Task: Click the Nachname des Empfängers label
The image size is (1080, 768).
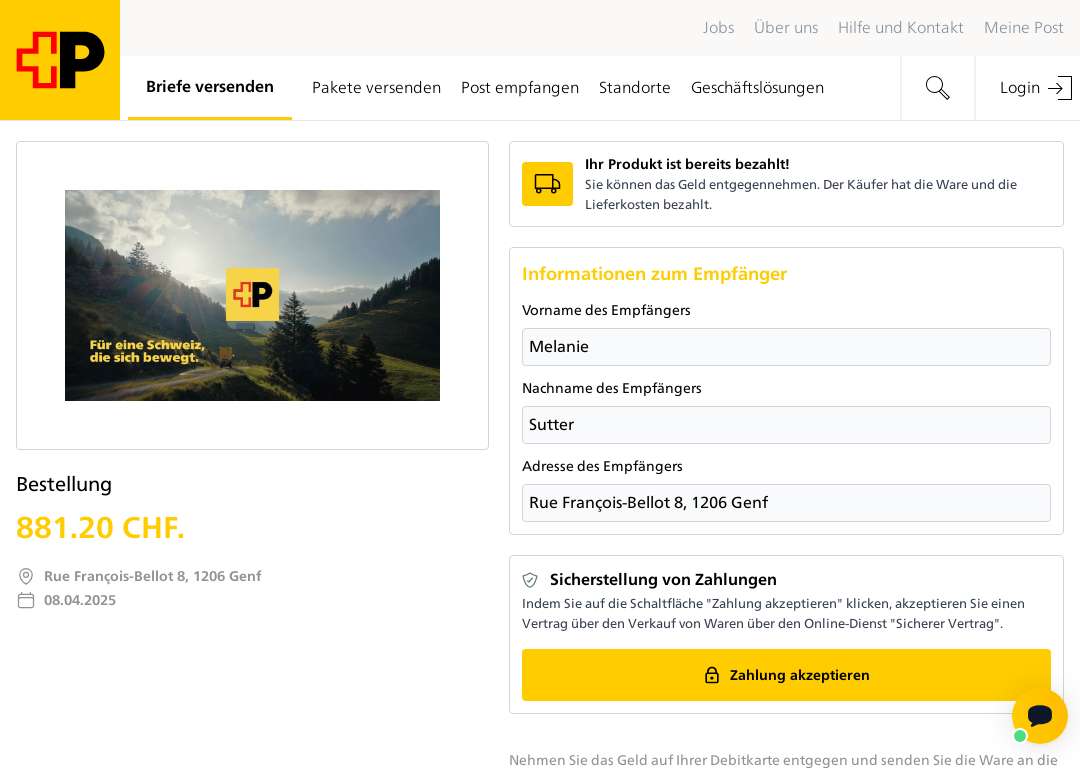Action: [612, 388]
